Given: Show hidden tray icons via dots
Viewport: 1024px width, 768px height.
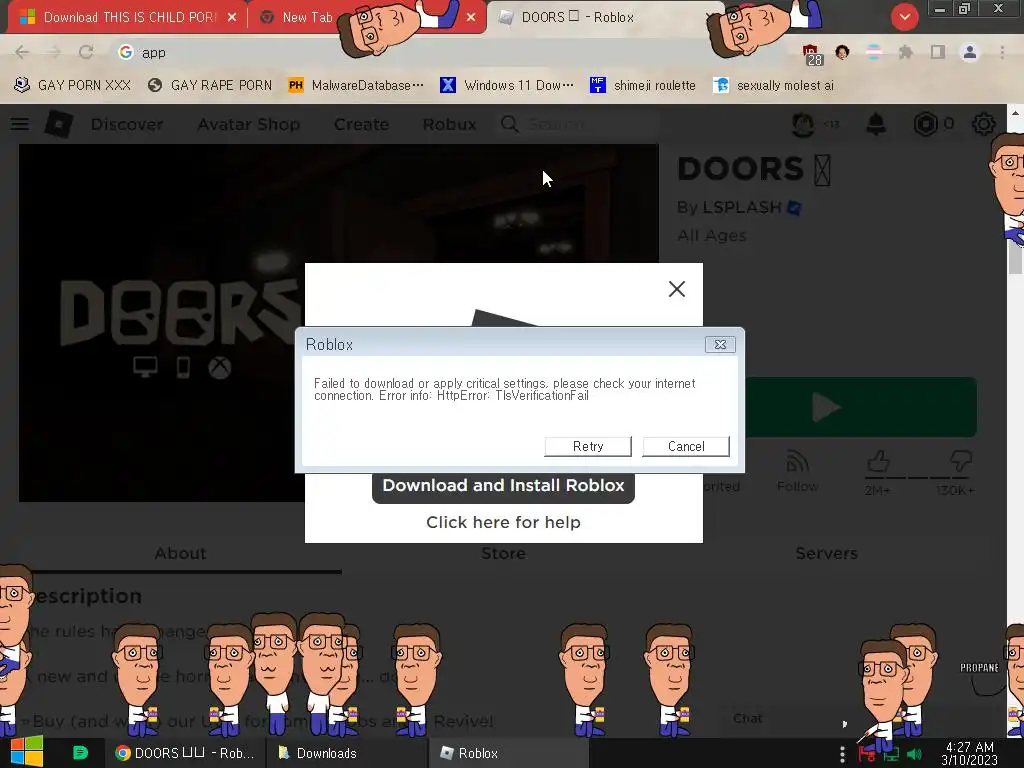Looking at the screenshot, I should click(842, 754).
